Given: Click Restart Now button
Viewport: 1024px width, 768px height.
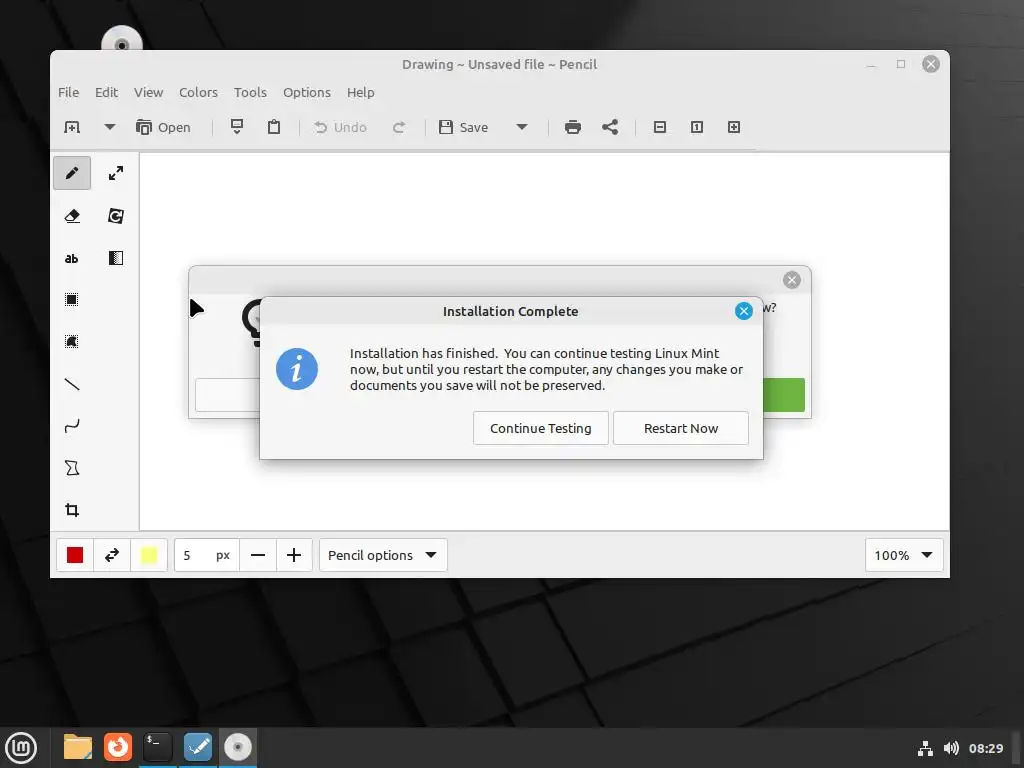Looking at the screenshot, I should pos(680,428).
